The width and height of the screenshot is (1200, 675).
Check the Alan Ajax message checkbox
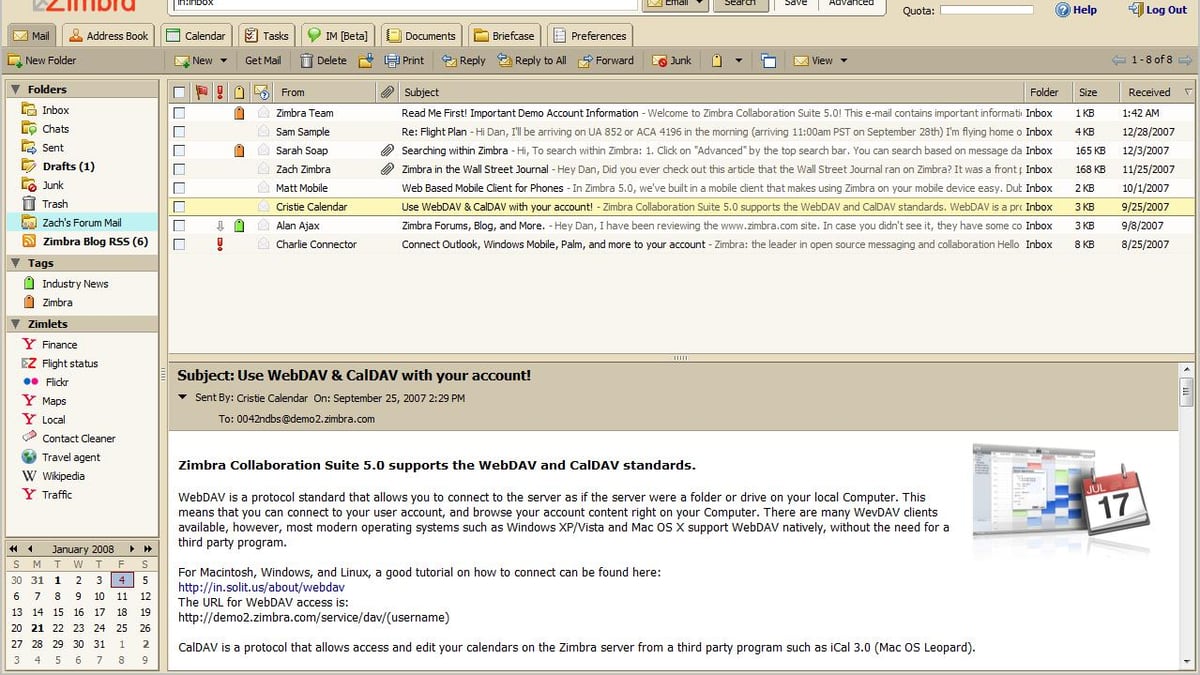pos(179,226)
